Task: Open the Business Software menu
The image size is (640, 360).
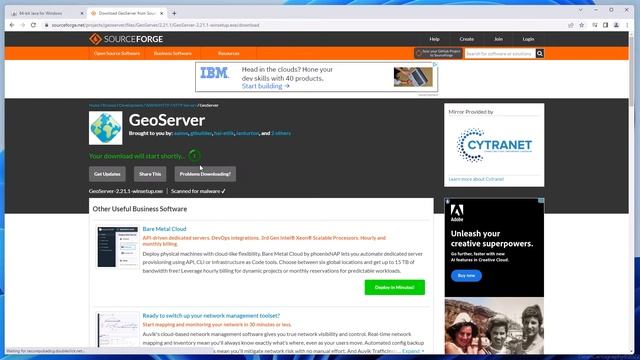Action: (173, 53)
